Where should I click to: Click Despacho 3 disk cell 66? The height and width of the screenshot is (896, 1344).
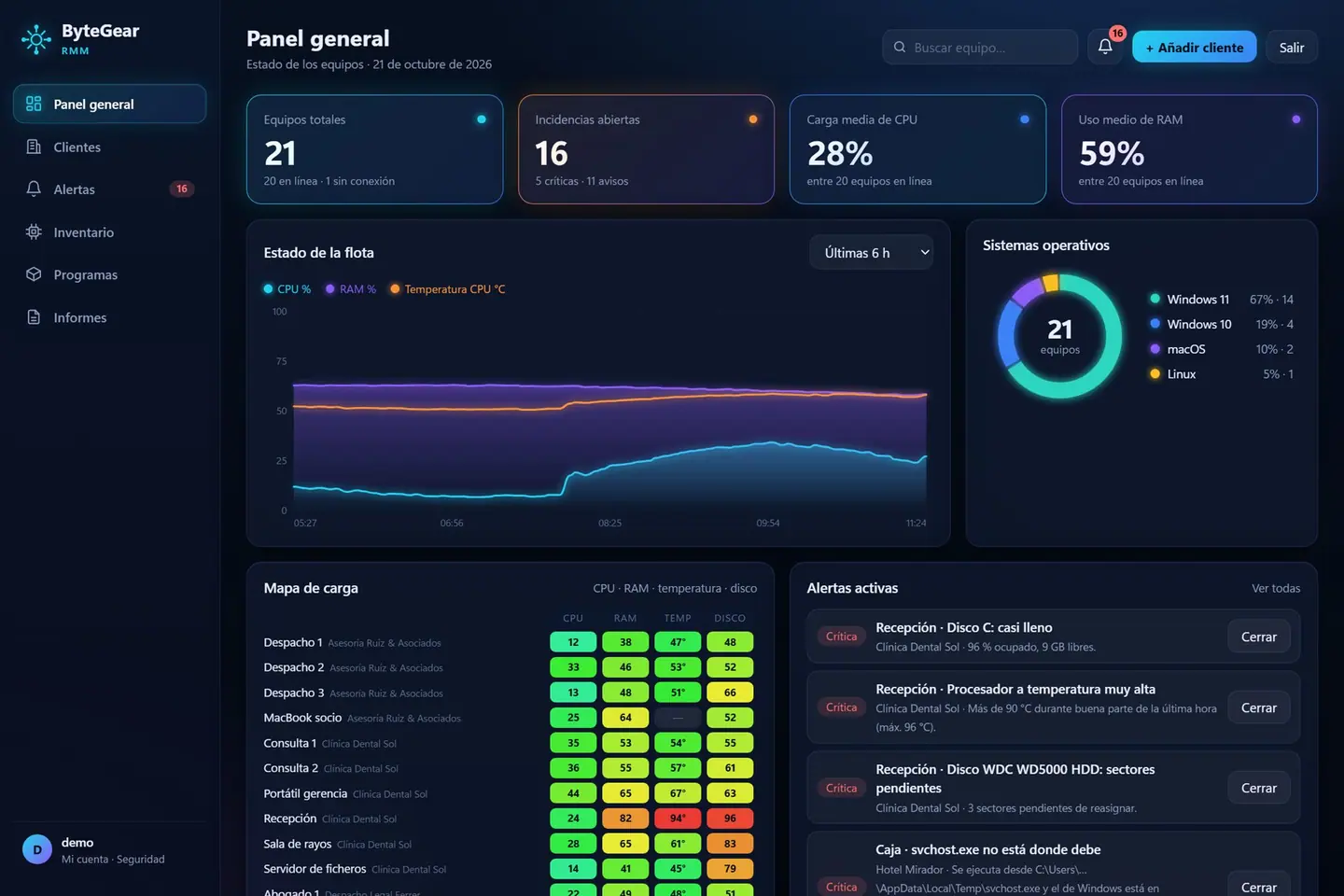(730, 693)
